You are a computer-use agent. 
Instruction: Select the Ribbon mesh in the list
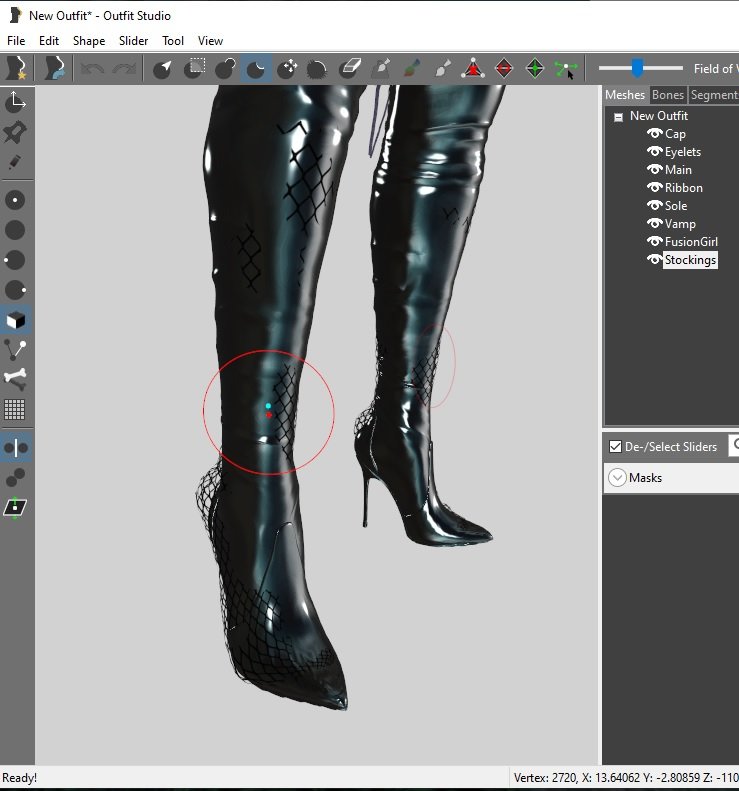point(683,188)
